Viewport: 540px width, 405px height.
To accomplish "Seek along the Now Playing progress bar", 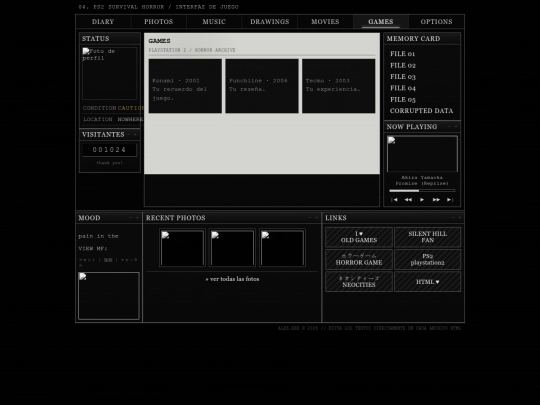I will [422, 190].
